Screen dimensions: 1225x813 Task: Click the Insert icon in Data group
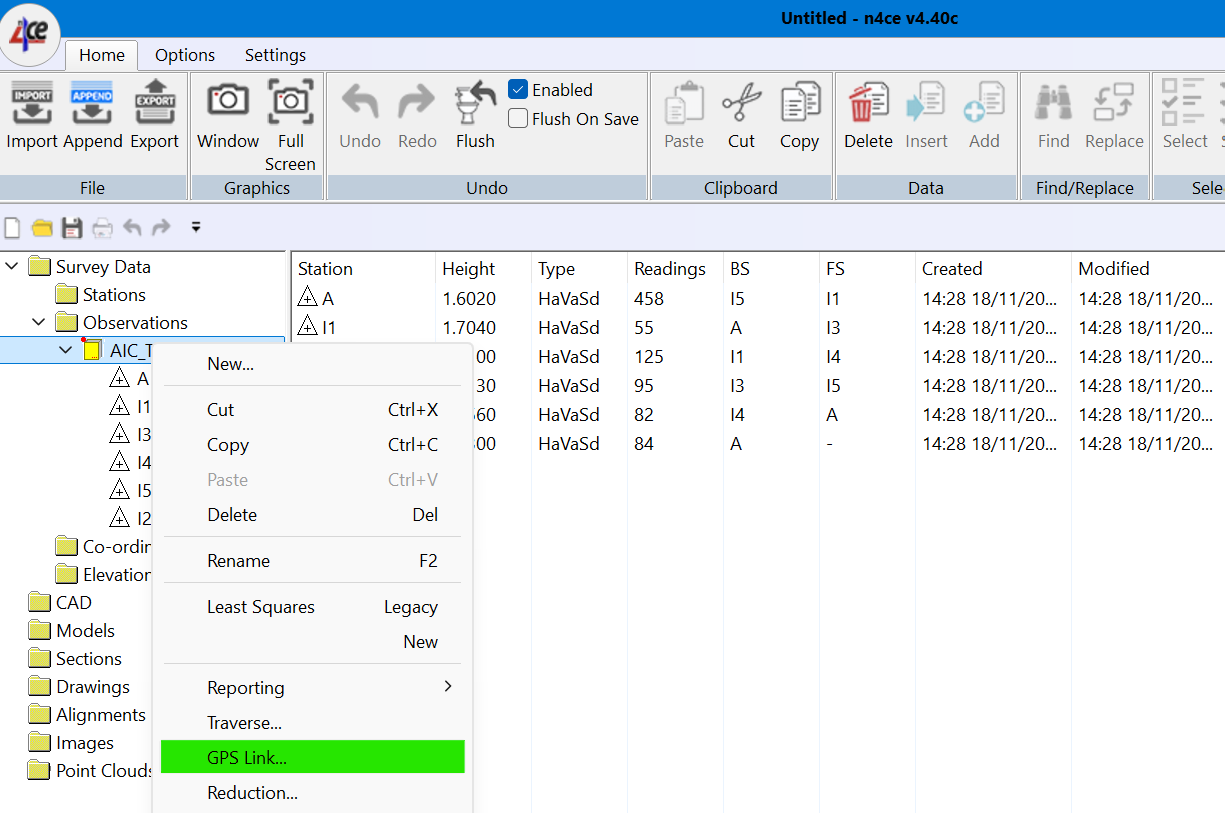926,101
